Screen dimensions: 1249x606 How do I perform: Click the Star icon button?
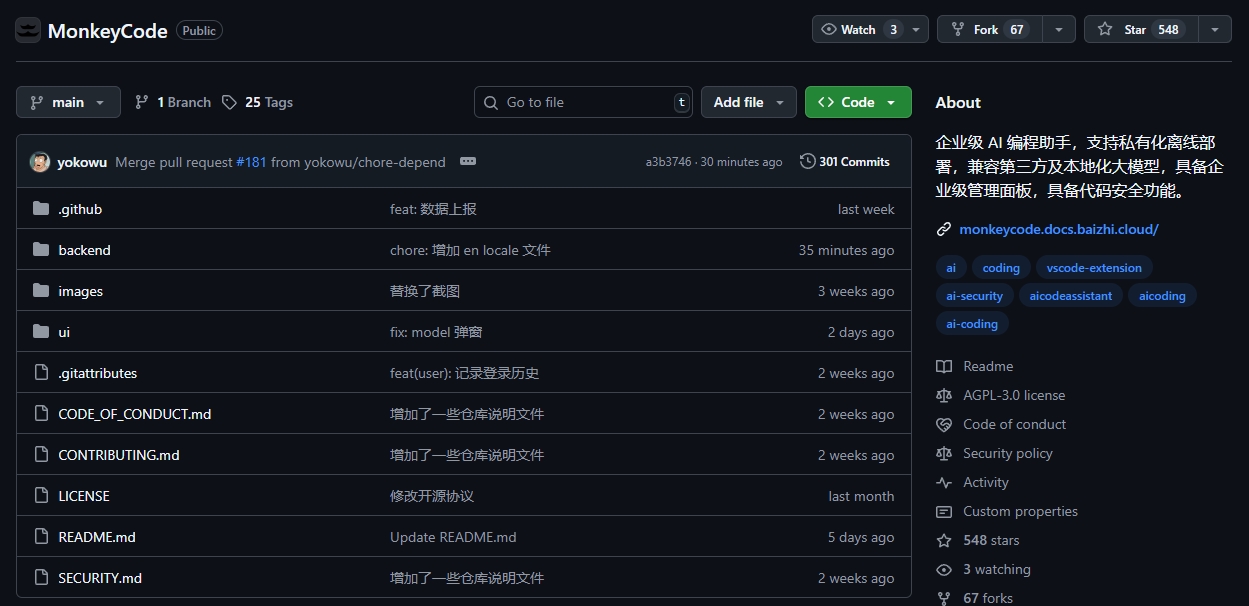coord(1105,30)
